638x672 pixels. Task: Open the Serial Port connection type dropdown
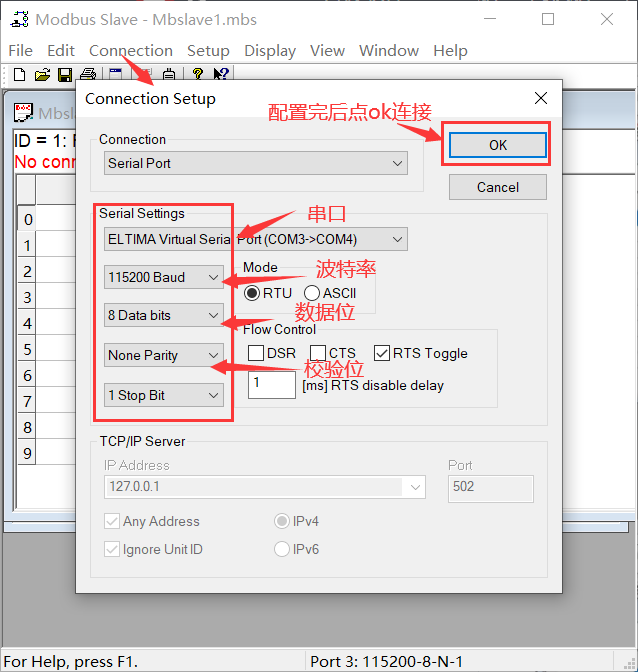pyautogui.click(x=256, y=163)
